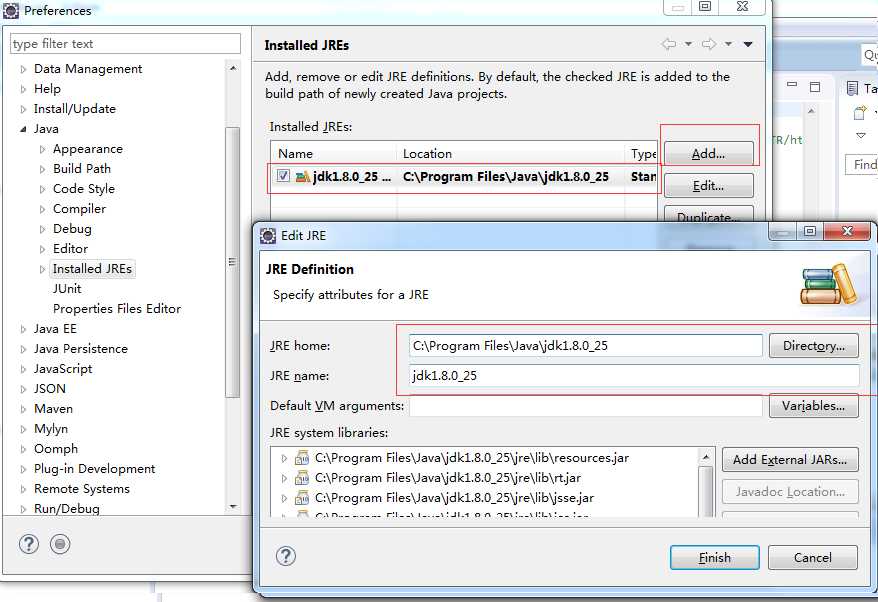
Task: Click the circular record preferences icon beside Help
Action: (60, 544)
